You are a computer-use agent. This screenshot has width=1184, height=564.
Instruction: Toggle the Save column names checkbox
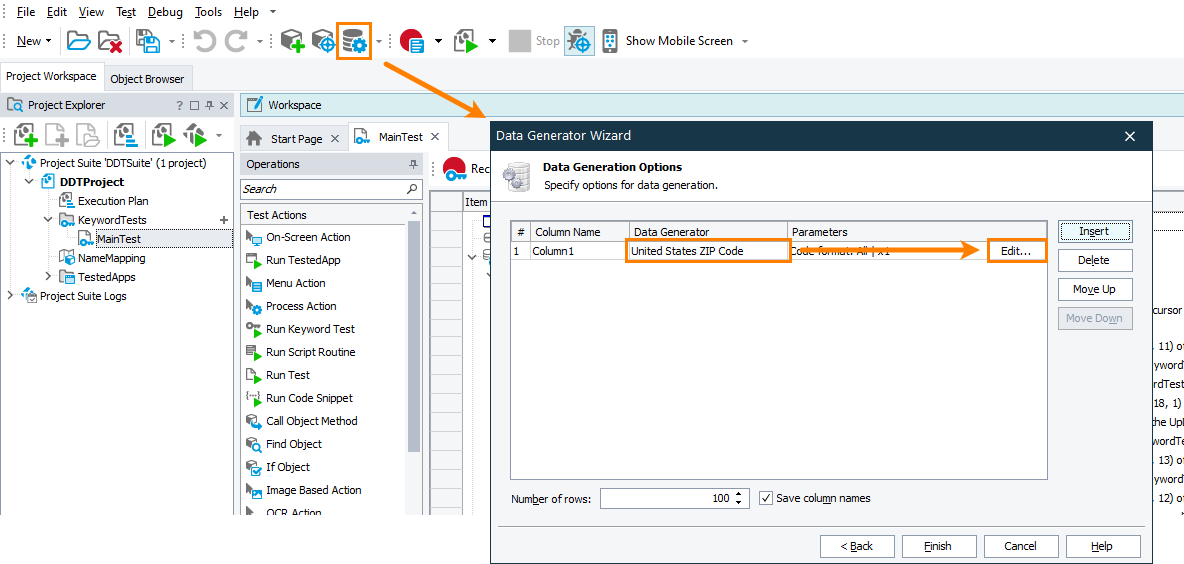point(766,498)
